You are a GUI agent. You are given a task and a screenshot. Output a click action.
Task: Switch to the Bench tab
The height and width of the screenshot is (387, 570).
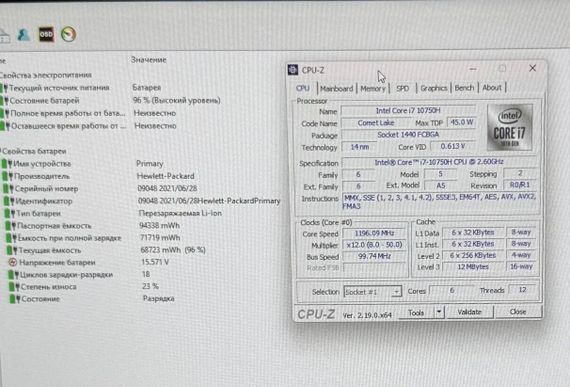tap(464, 88)
